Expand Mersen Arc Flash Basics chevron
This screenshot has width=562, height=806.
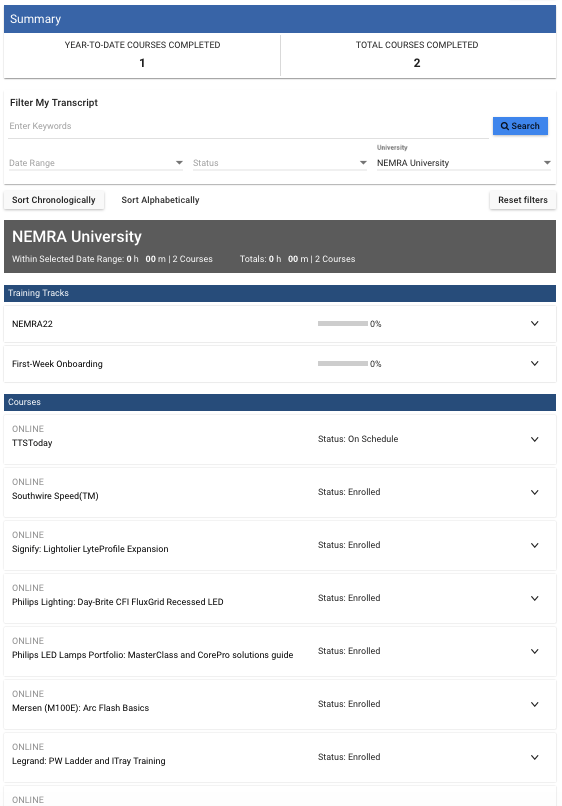point(534,704)
